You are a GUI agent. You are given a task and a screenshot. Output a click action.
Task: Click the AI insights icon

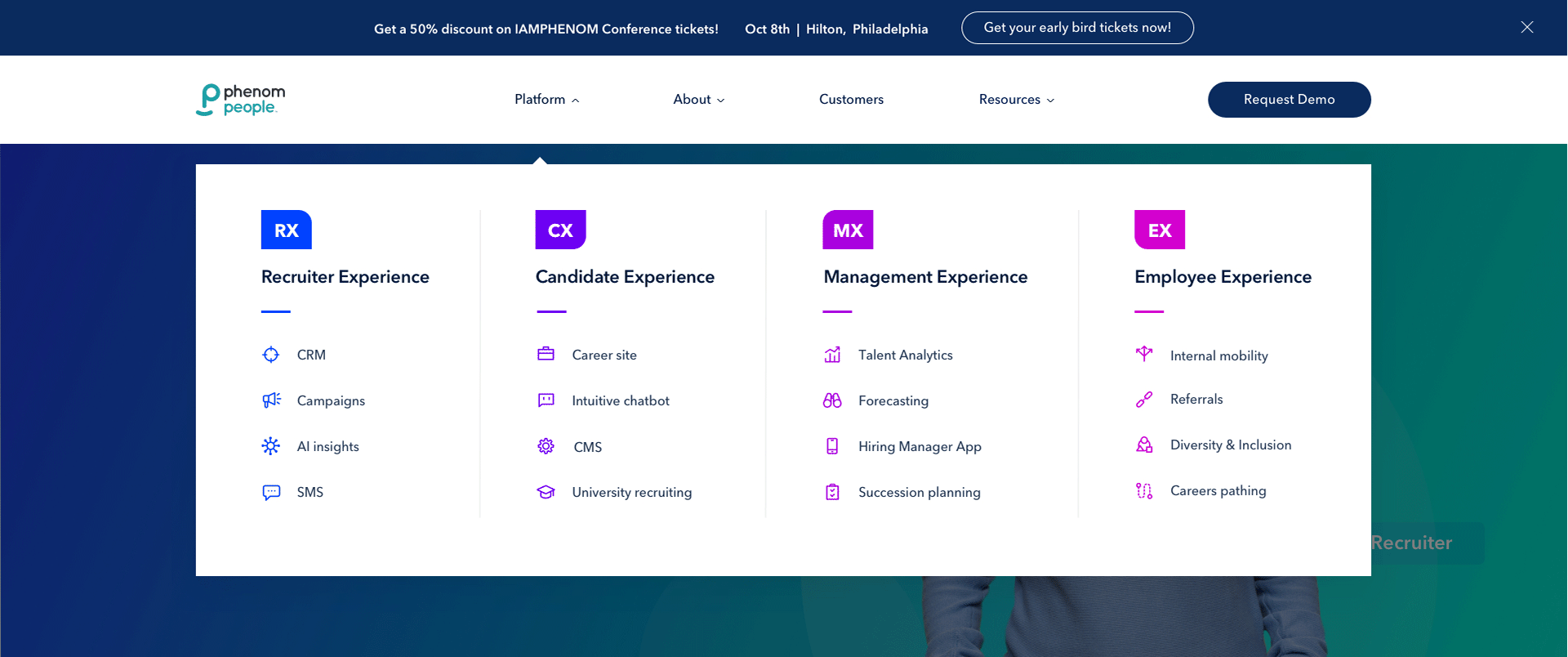(271, 446)
